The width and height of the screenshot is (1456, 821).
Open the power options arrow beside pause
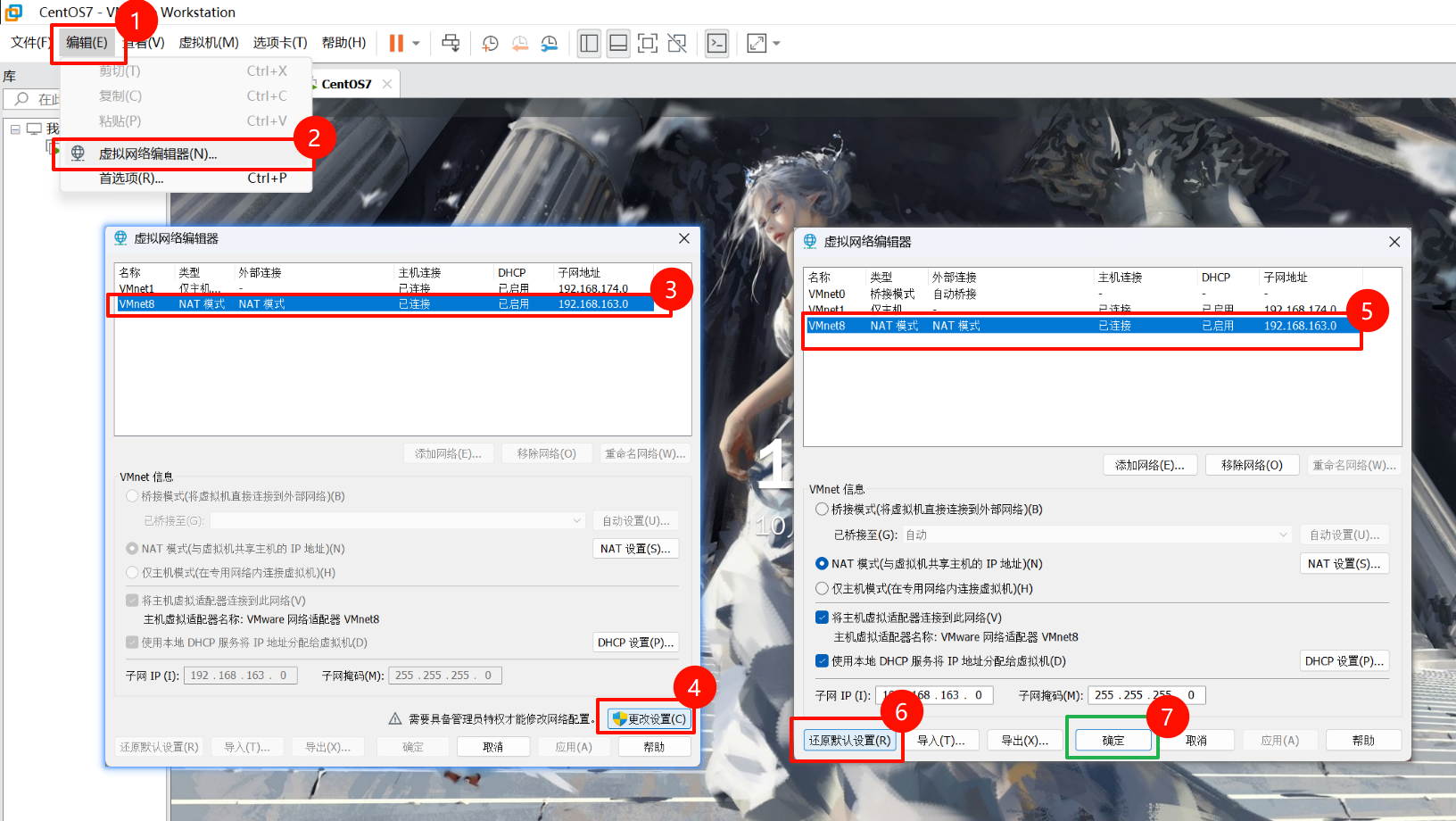click(416, 43)
